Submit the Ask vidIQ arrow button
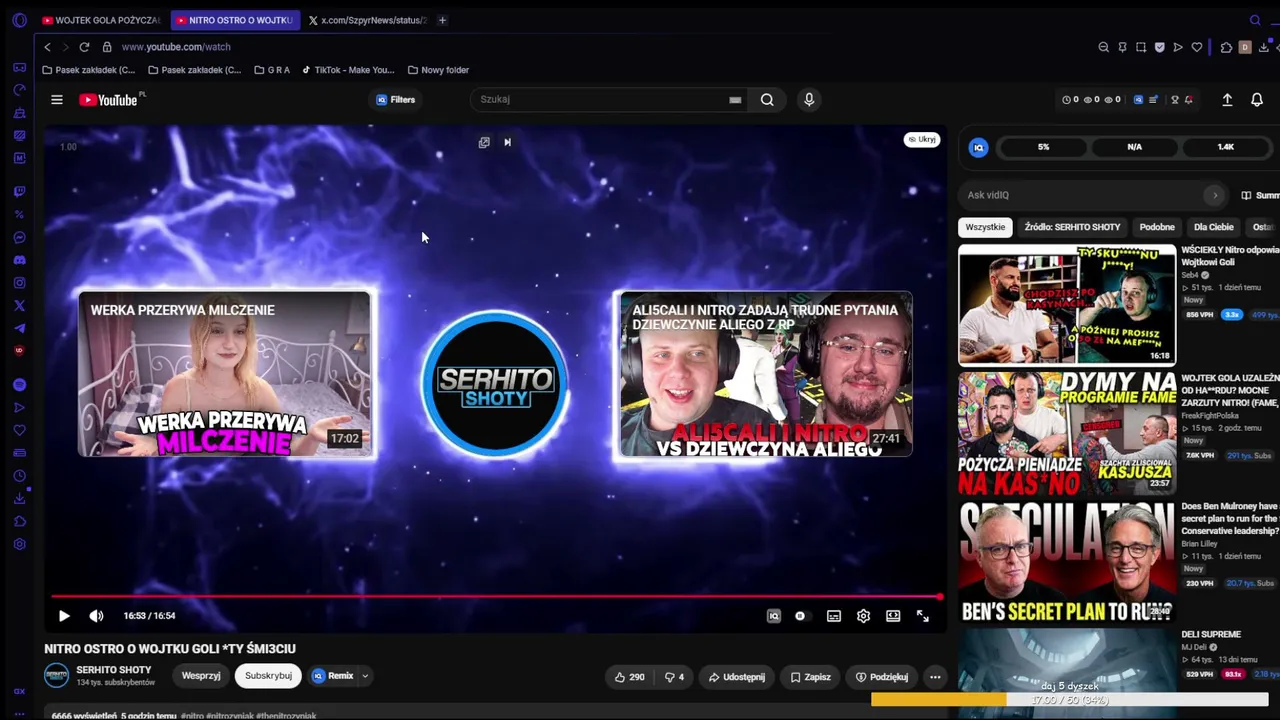 [1215, 195]
